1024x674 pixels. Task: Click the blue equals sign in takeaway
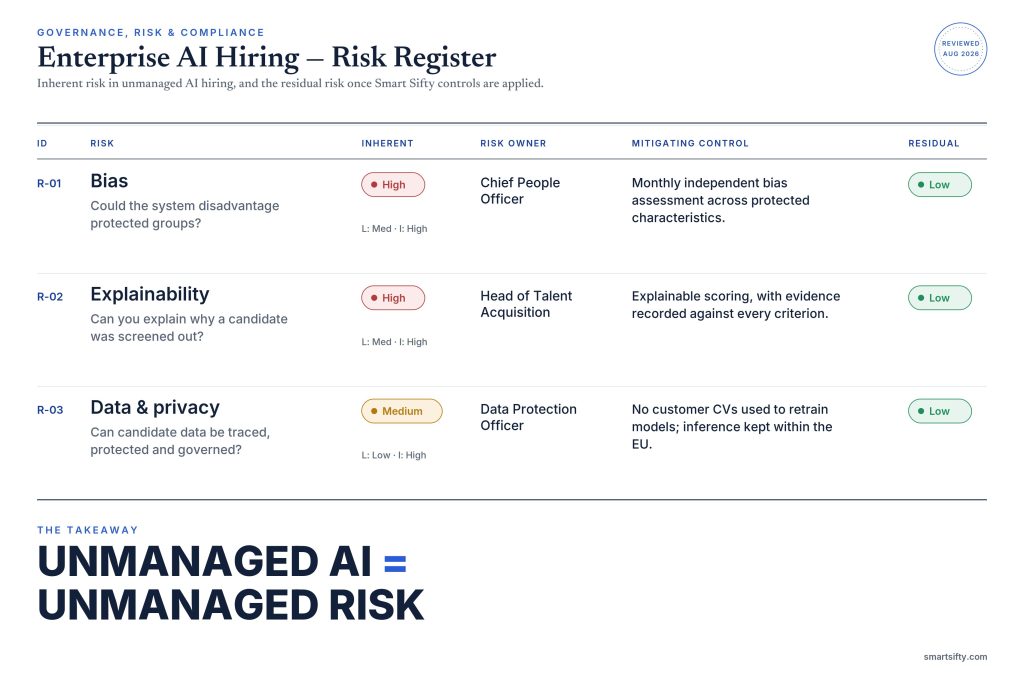395,564
